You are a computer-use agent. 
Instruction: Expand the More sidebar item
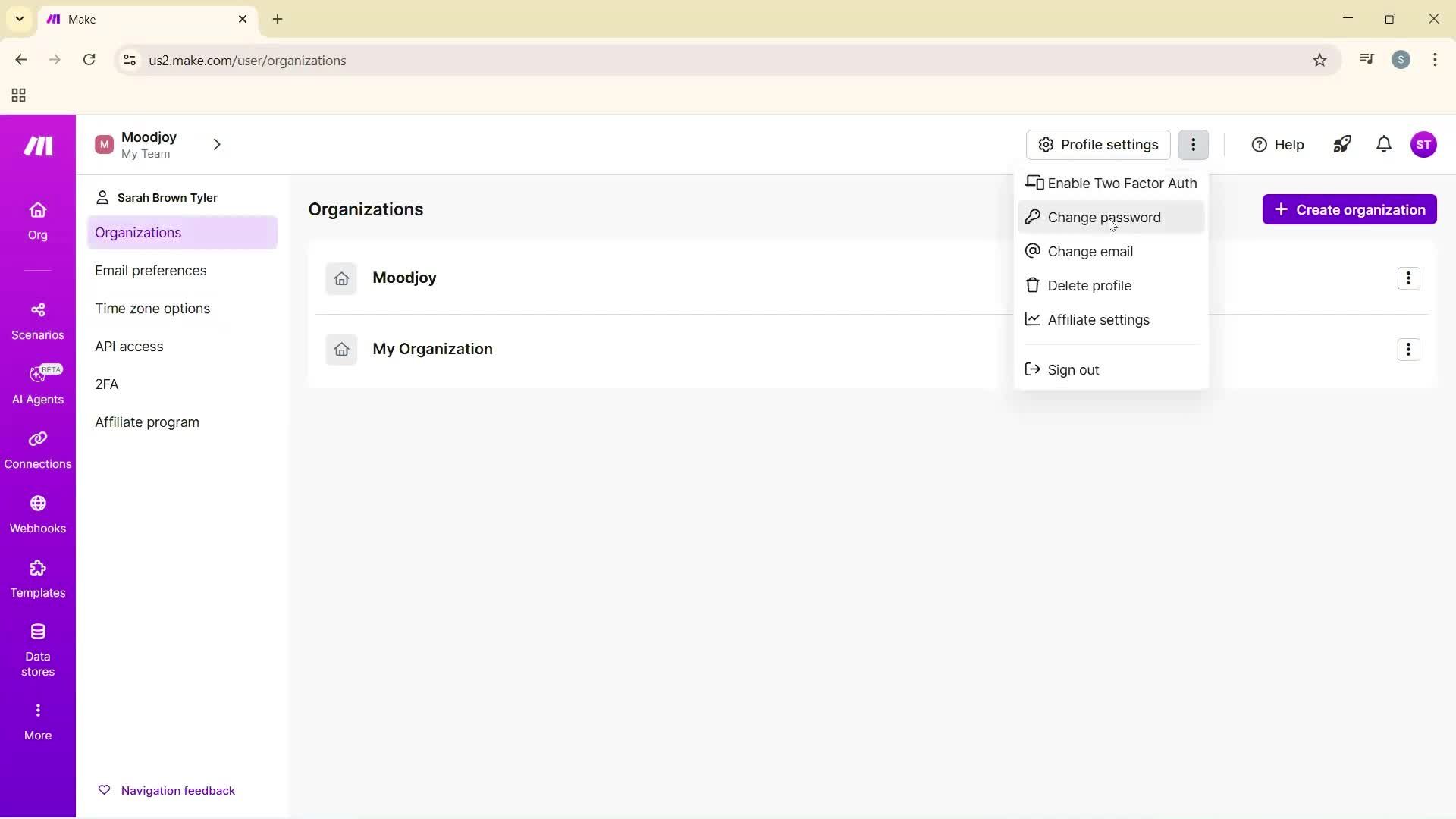[38, 719]
